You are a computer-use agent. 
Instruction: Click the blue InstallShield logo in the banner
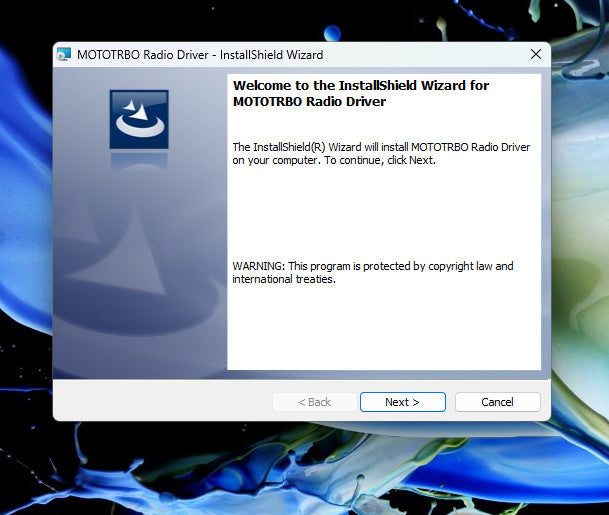pyautogui.click(x=139, y=120)
